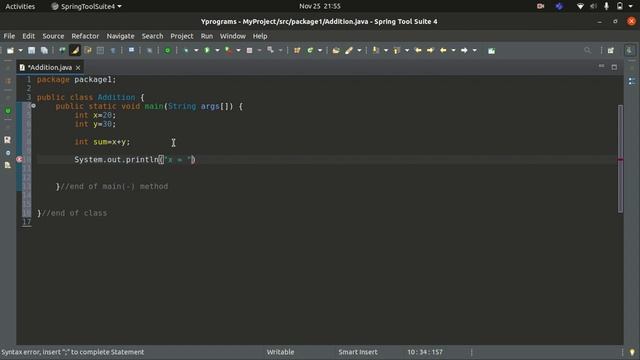The height and width of the screenshot is (360, 640).
Task: Click the red error mark in overview ruler
Action: (620, 160)
